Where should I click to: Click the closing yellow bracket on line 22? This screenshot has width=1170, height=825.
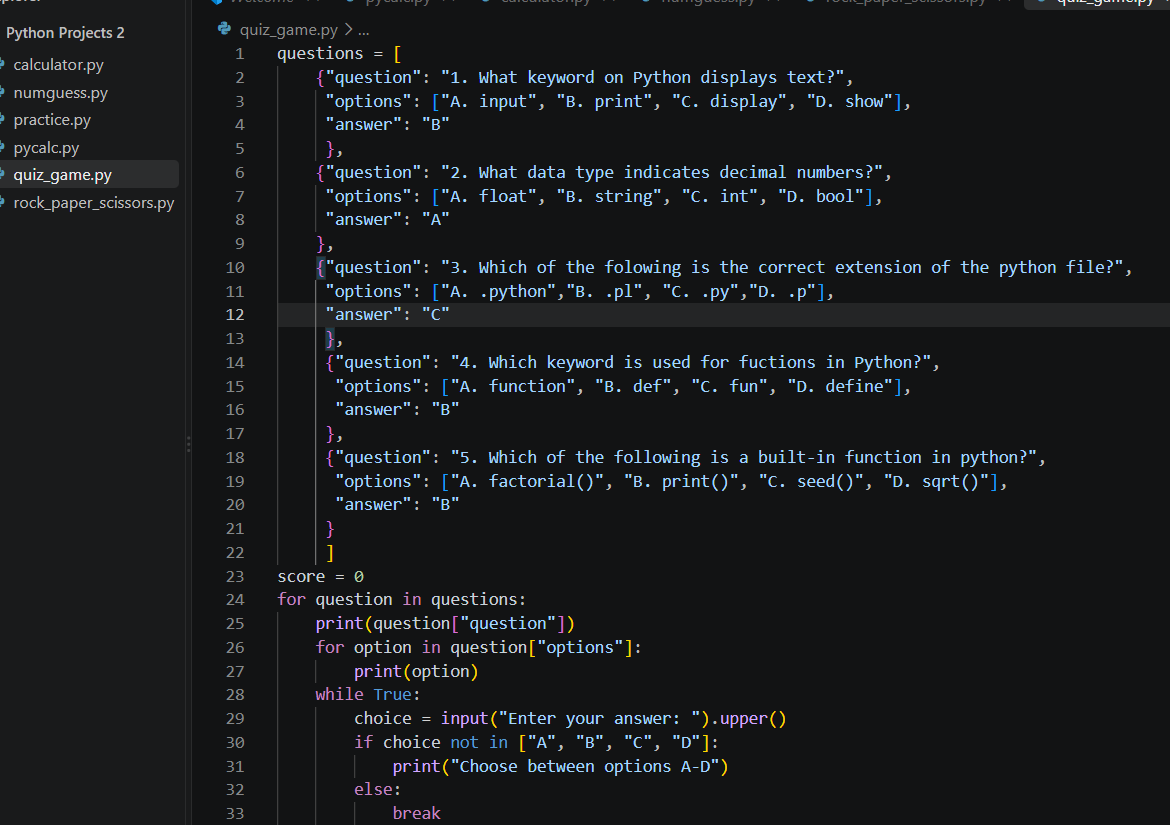330,553
